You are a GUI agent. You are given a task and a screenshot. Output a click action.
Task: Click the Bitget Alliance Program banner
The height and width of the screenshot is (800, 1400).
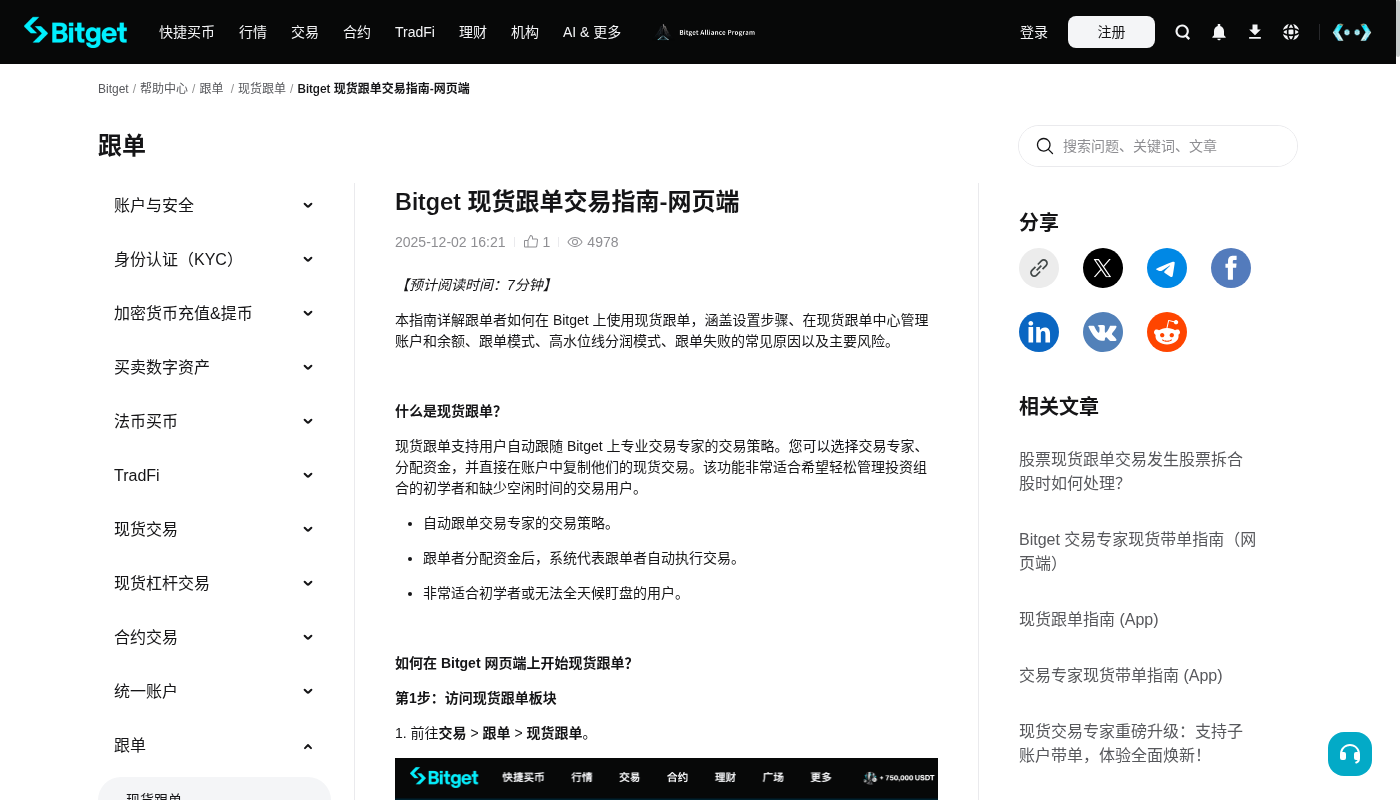tap(705, 32)
